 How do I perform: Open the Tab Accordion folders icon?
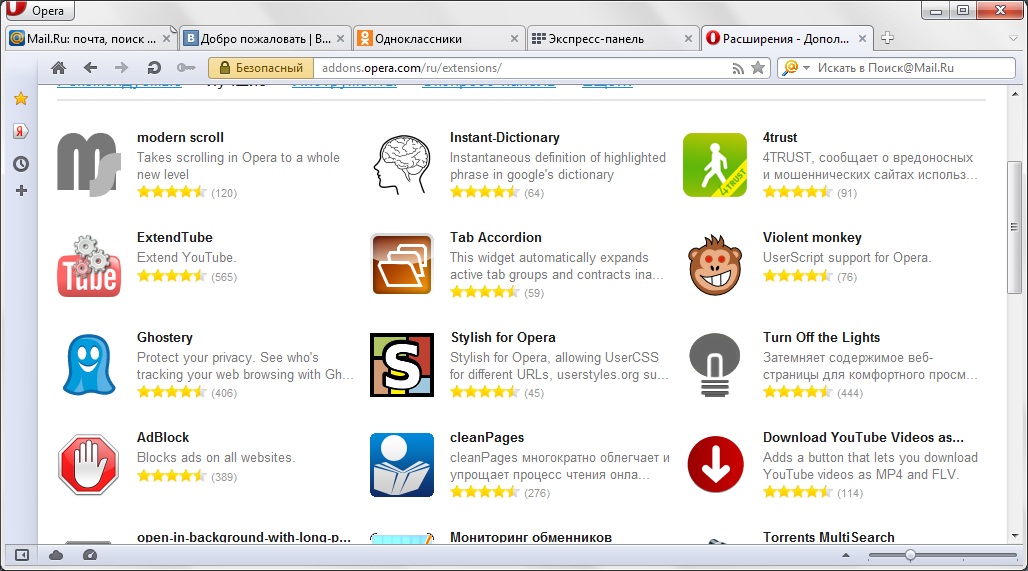click(x=402, y=264)
